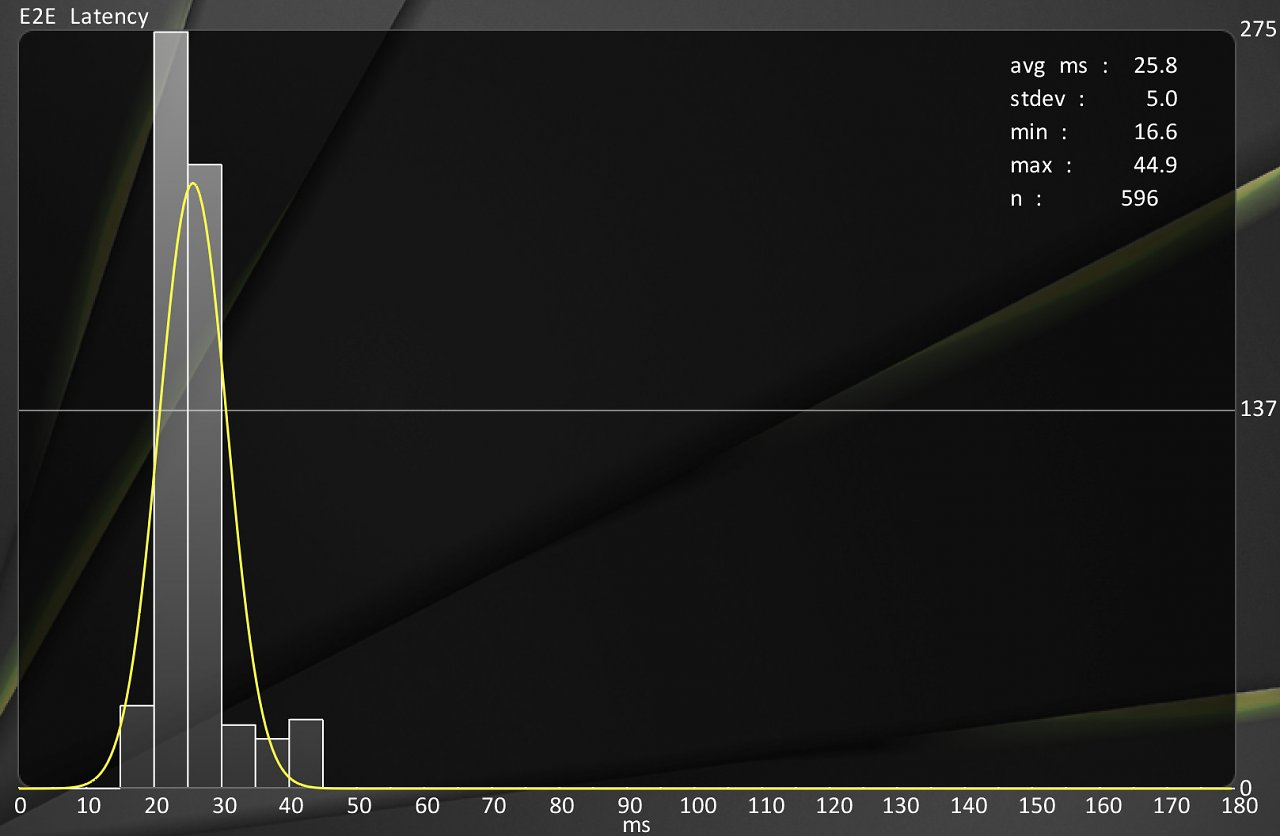Click the x-axis tick label 50
Image resolution: width=1280 pixels, height=836 pixels.
tap(359, 805)
